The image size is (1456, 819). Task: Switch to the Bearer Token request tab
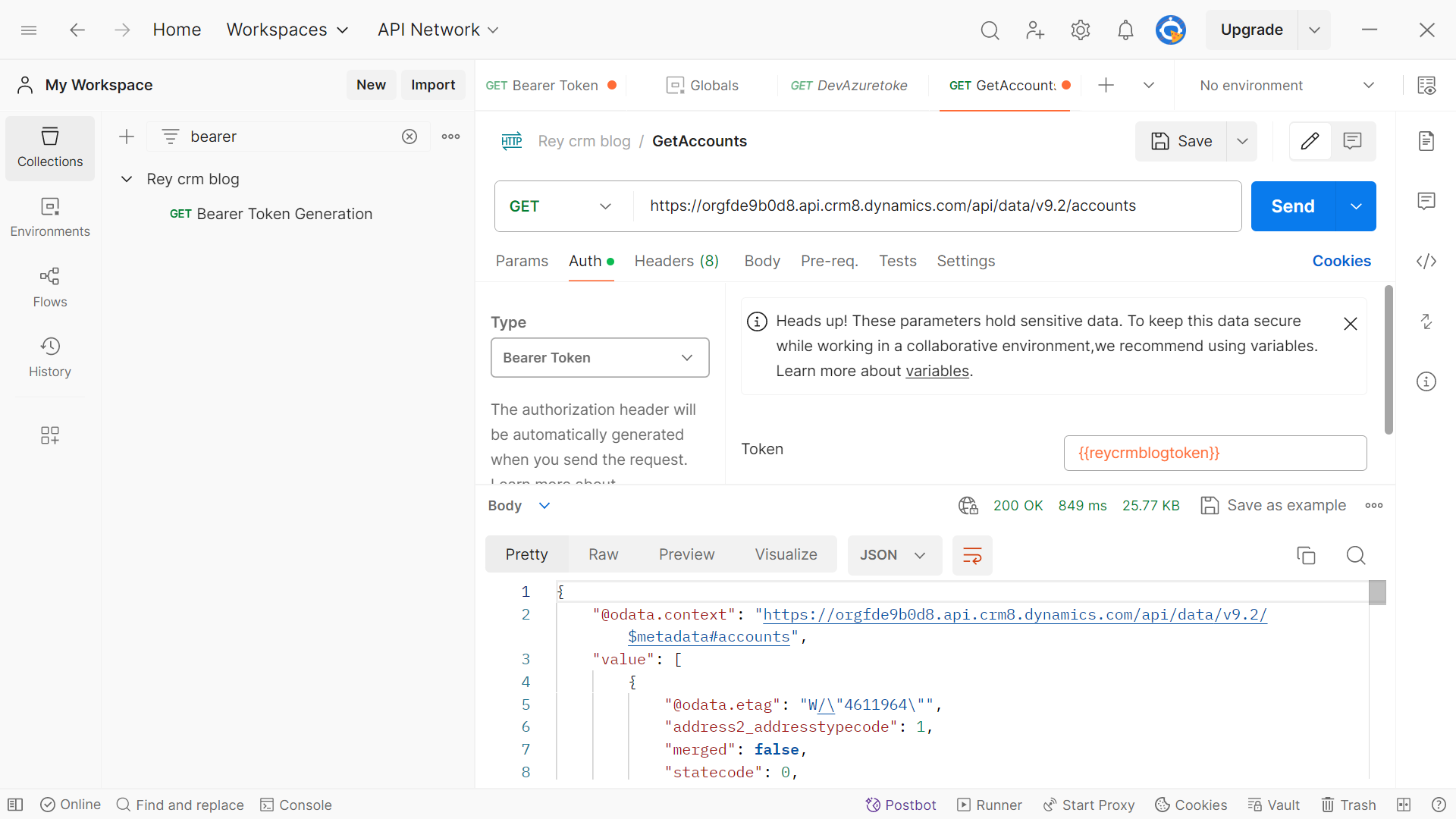click(x=551, y=85)
